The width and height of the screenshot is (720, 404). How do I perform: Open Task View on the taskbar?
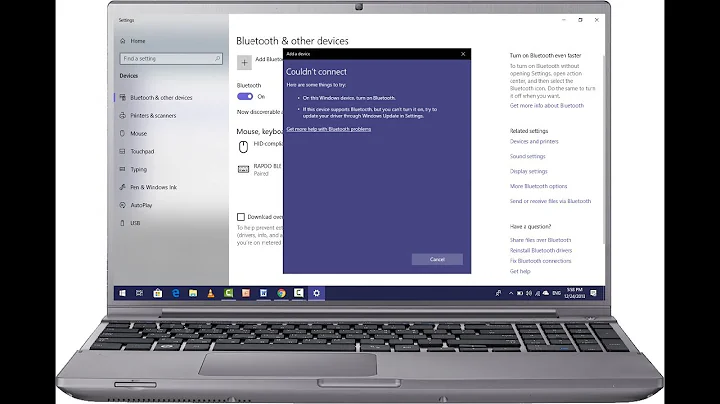pyautogui.click(x=140, y=293)
